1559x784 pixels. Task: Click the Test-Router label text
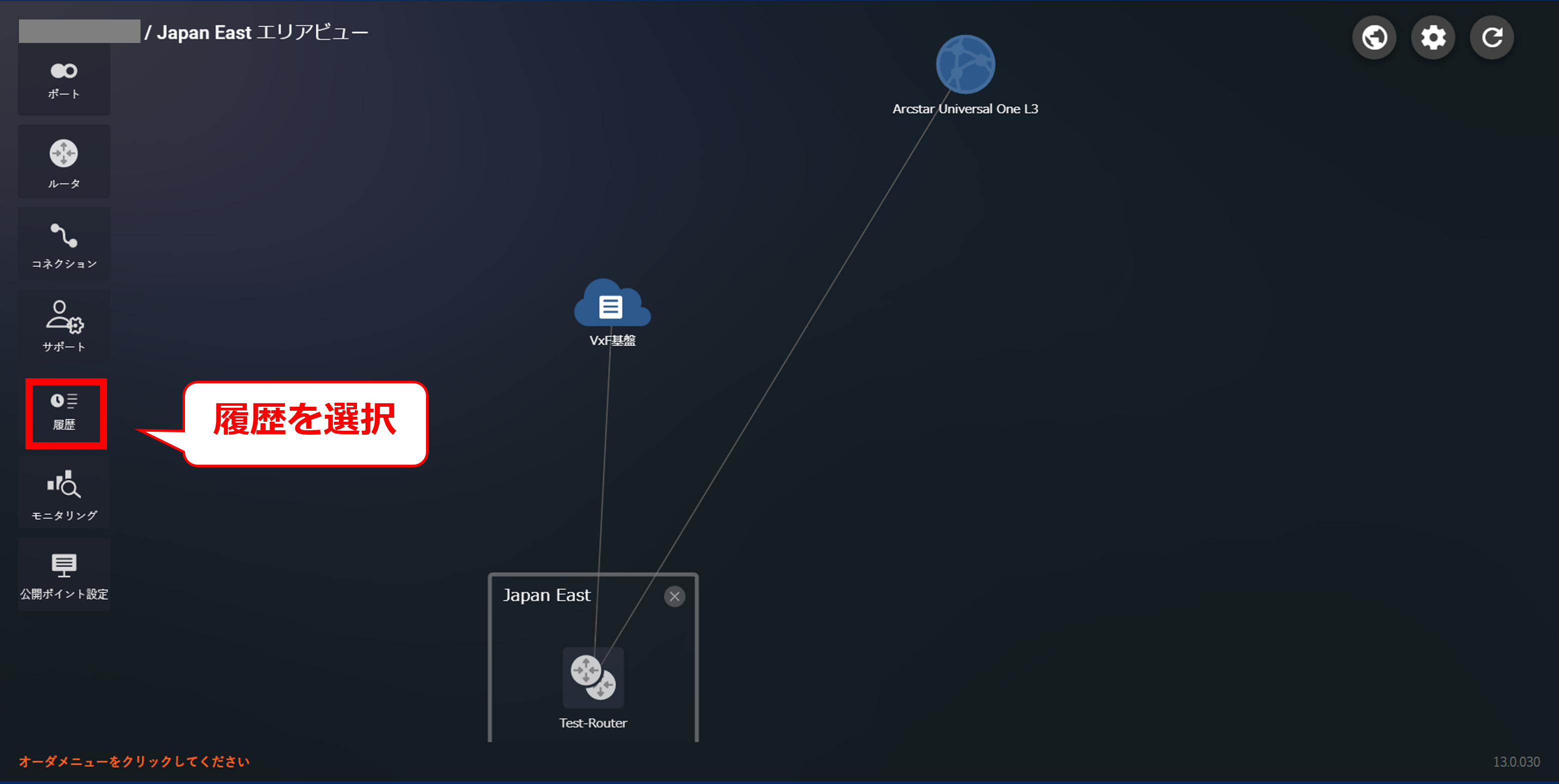(x=592, y=723)
